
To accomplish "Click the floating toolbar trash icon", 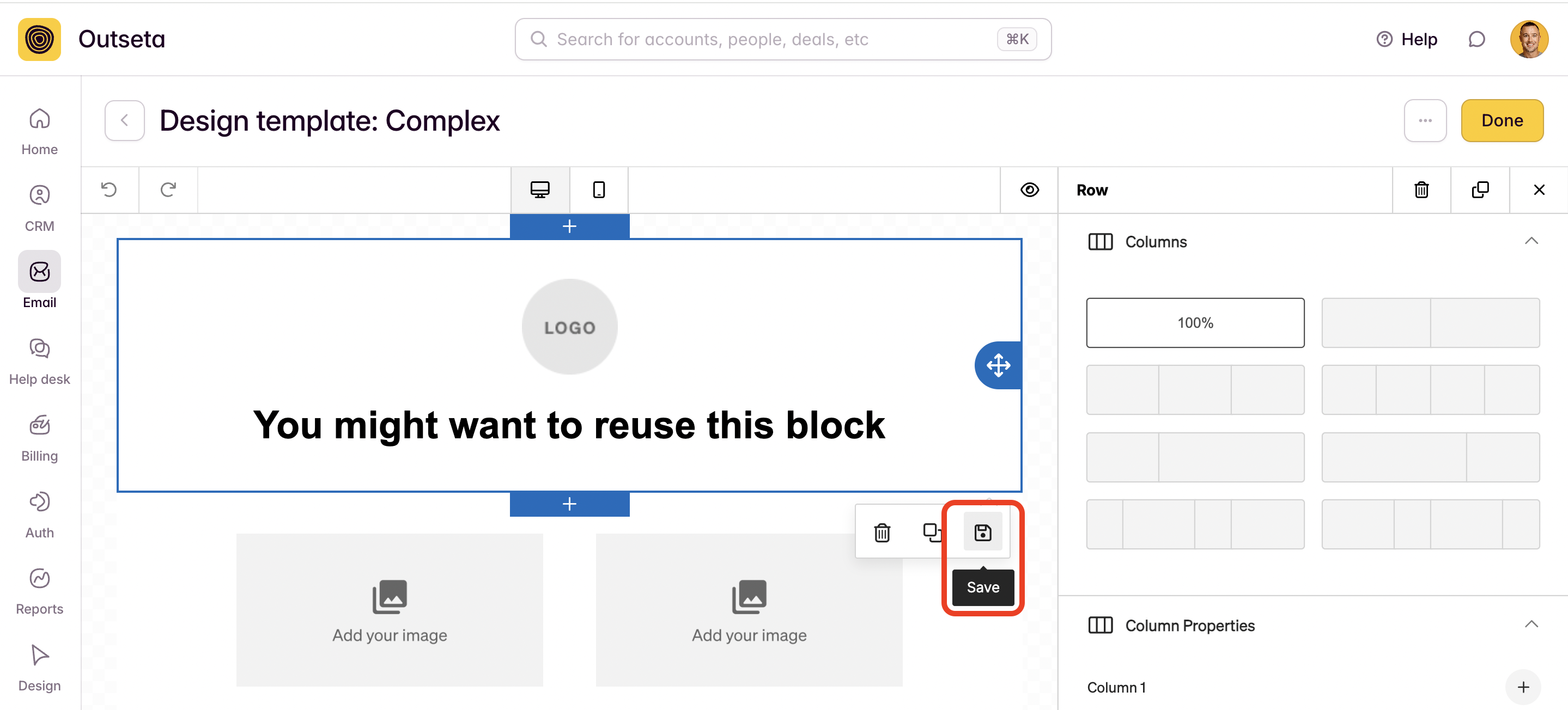I will click(882, 532).
